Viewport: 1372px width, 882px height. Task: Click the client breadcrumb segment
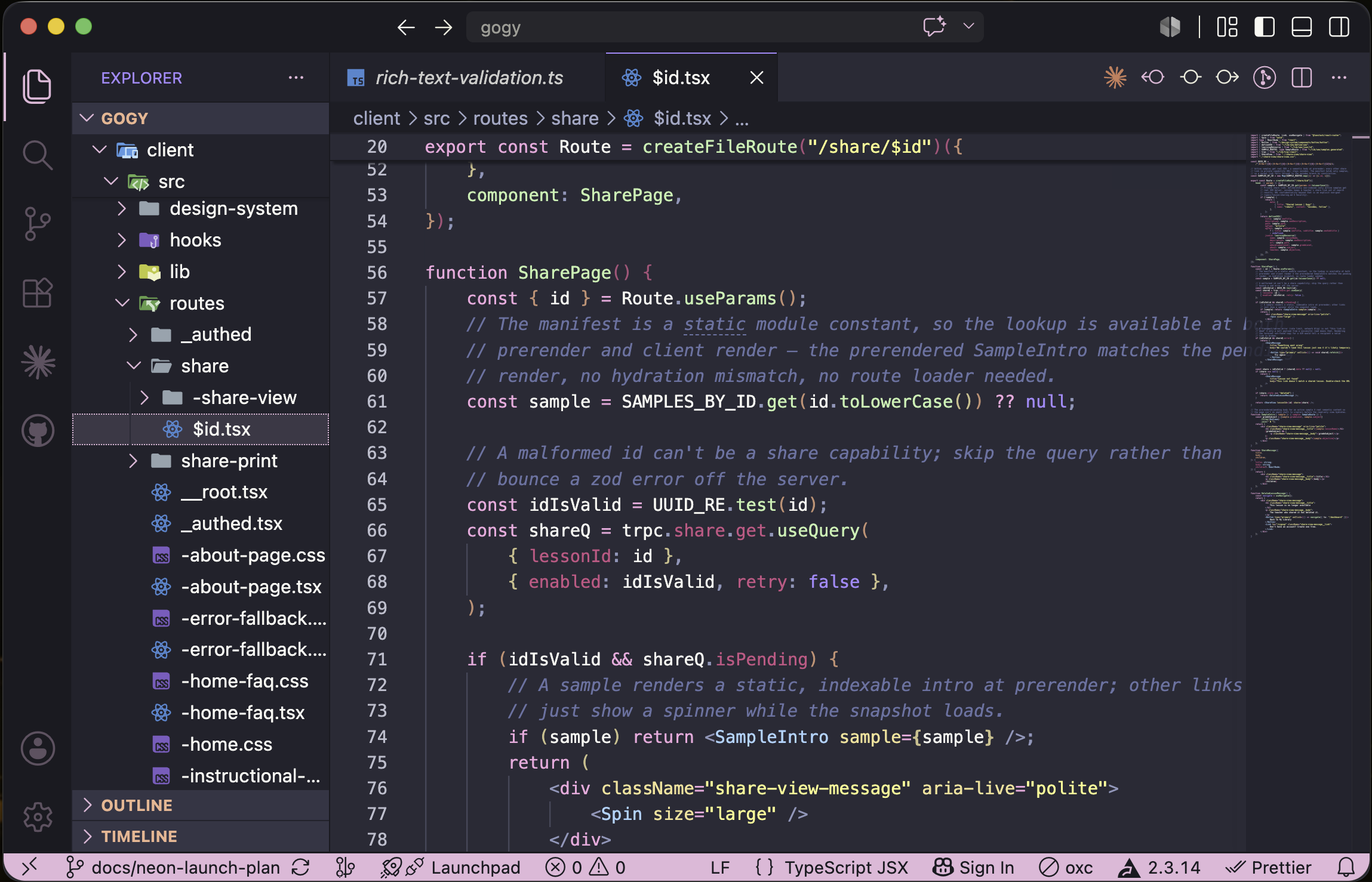(x=376, y=118)
